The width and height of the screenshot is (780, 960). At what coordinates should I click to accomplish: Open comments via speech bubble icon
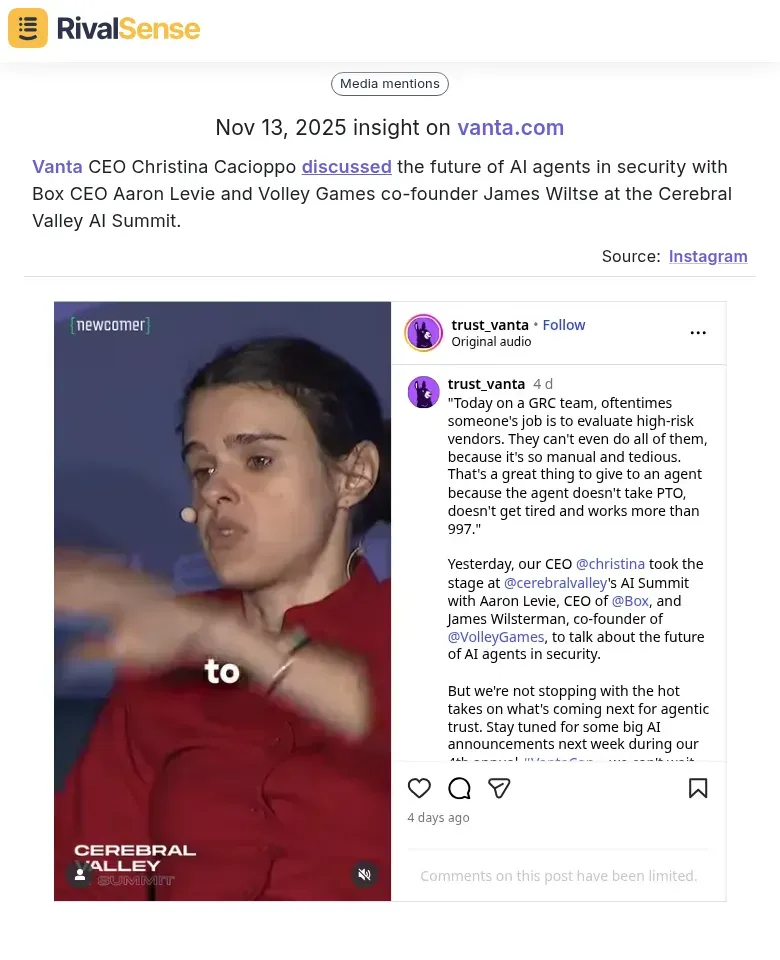459,788
